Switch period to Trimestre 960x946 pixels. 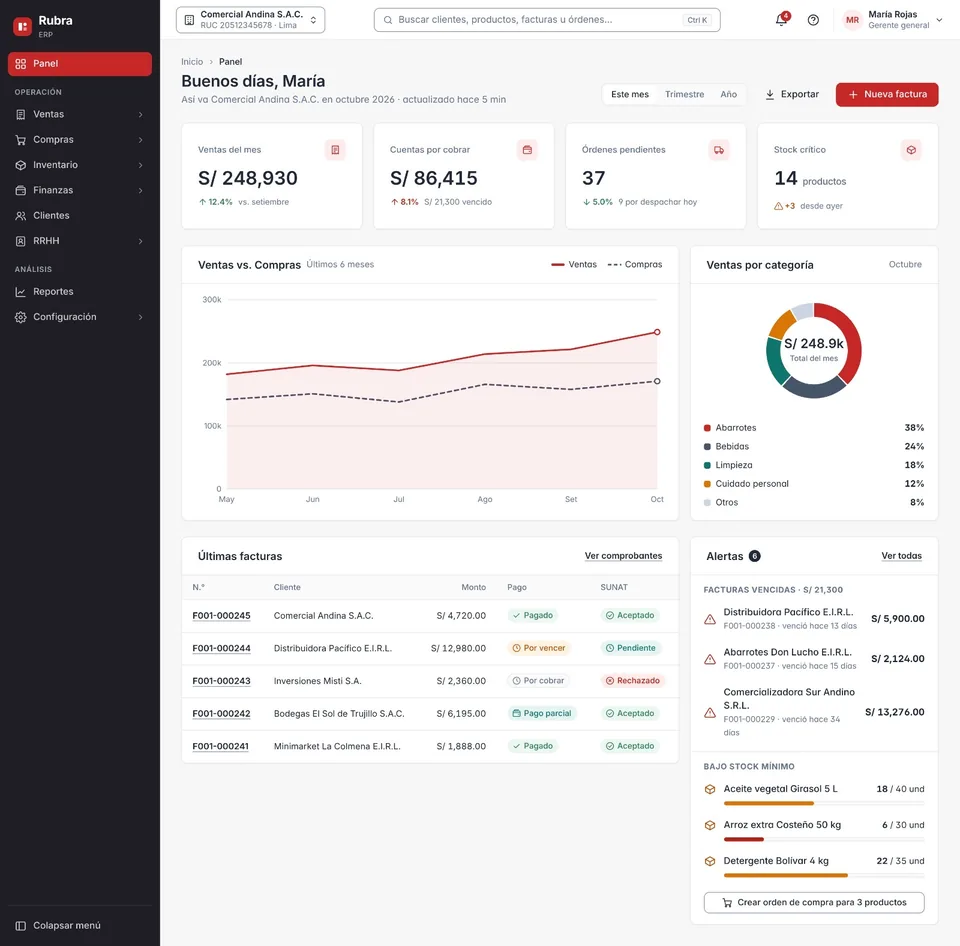point(684,94)
